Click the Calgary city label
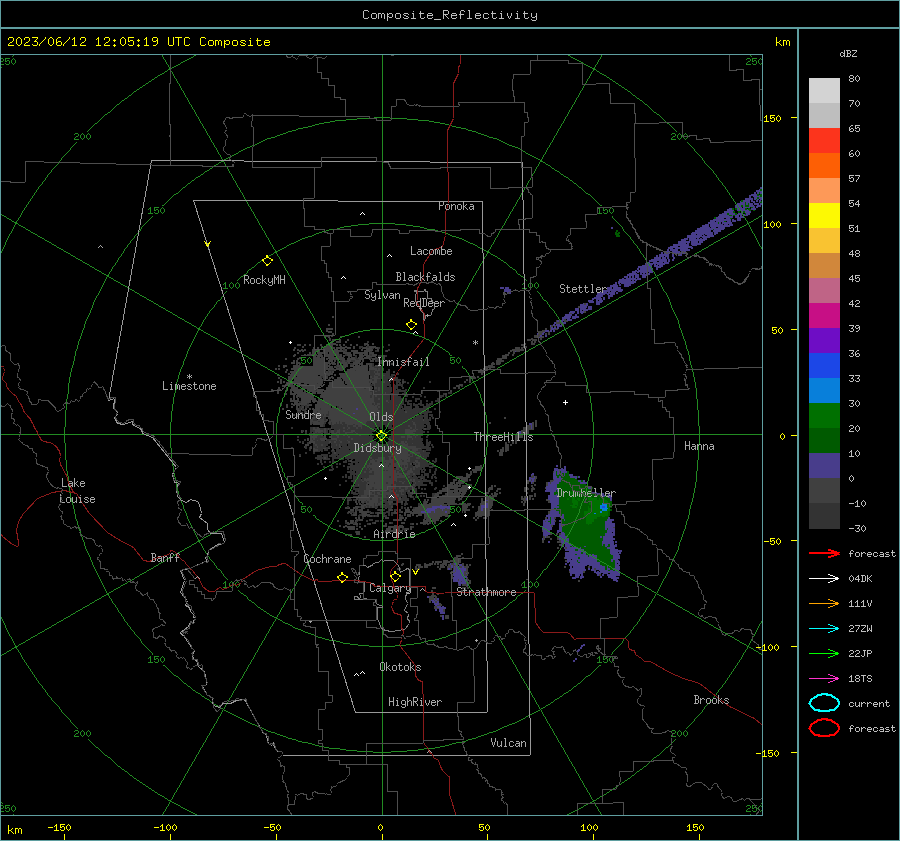The width and height of the screenshot is (900, 841). pyautogui.click(x=390, y=588)
